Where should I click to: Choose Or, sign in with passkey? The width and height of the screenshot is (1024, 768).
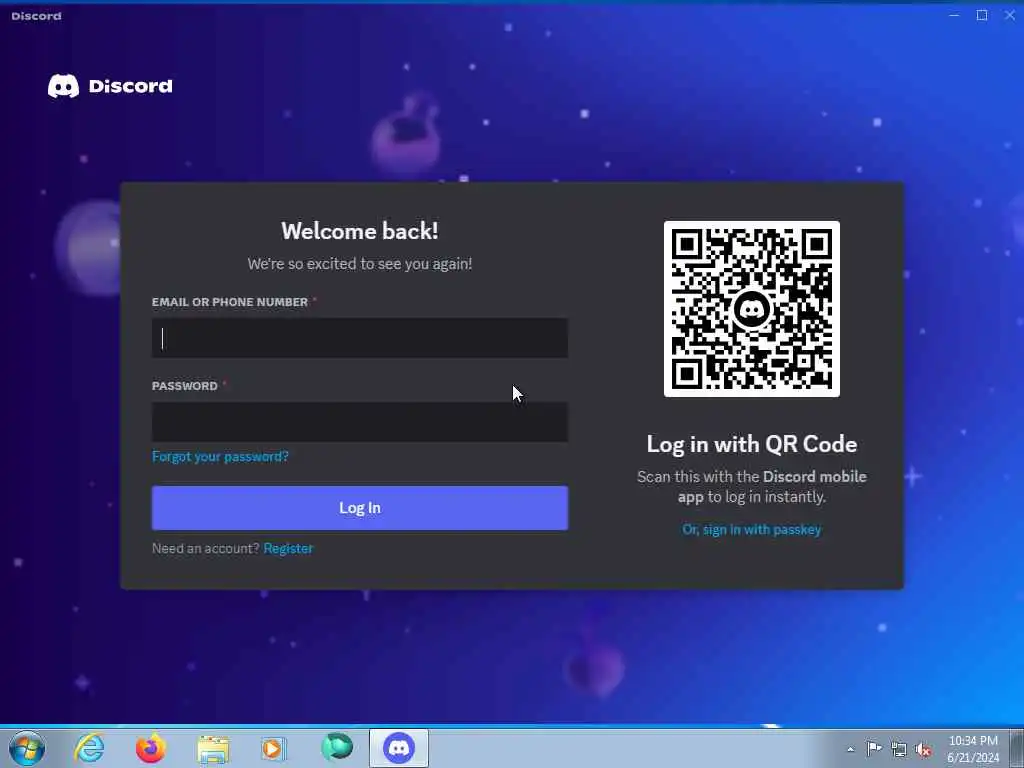tap(752, 530)
